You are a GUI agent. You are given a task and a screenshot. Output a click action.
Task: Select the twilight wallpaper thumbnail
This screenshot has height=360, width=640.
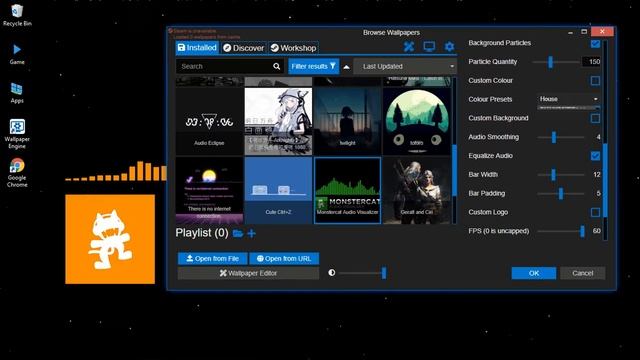pos(347,121)
